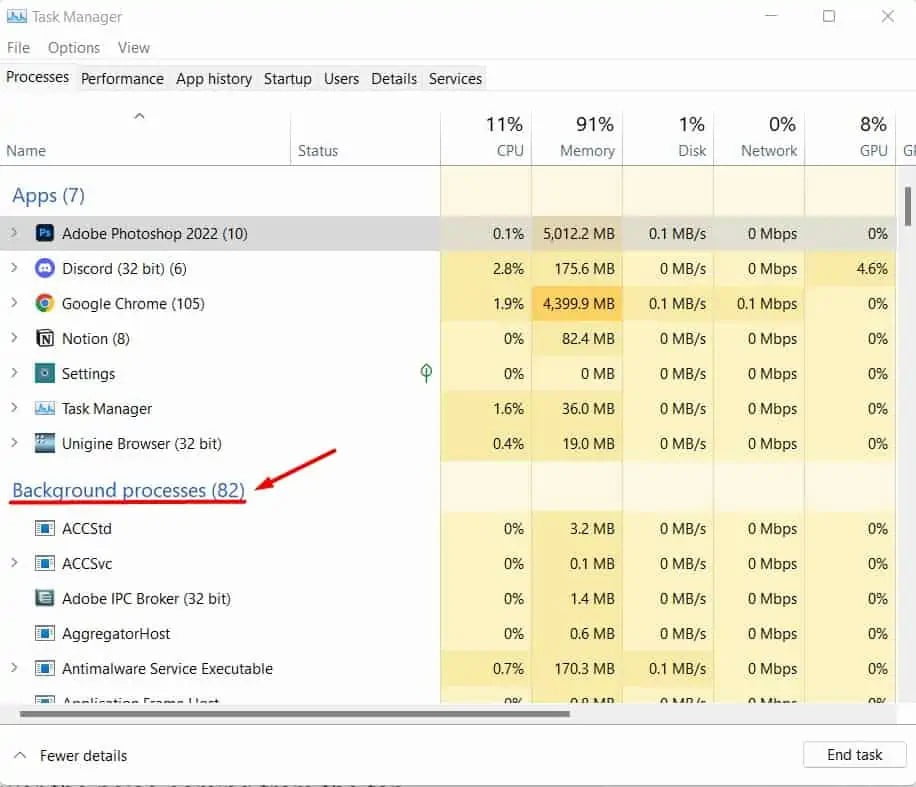Expand the Google Chrome process group

pos(14,303)
